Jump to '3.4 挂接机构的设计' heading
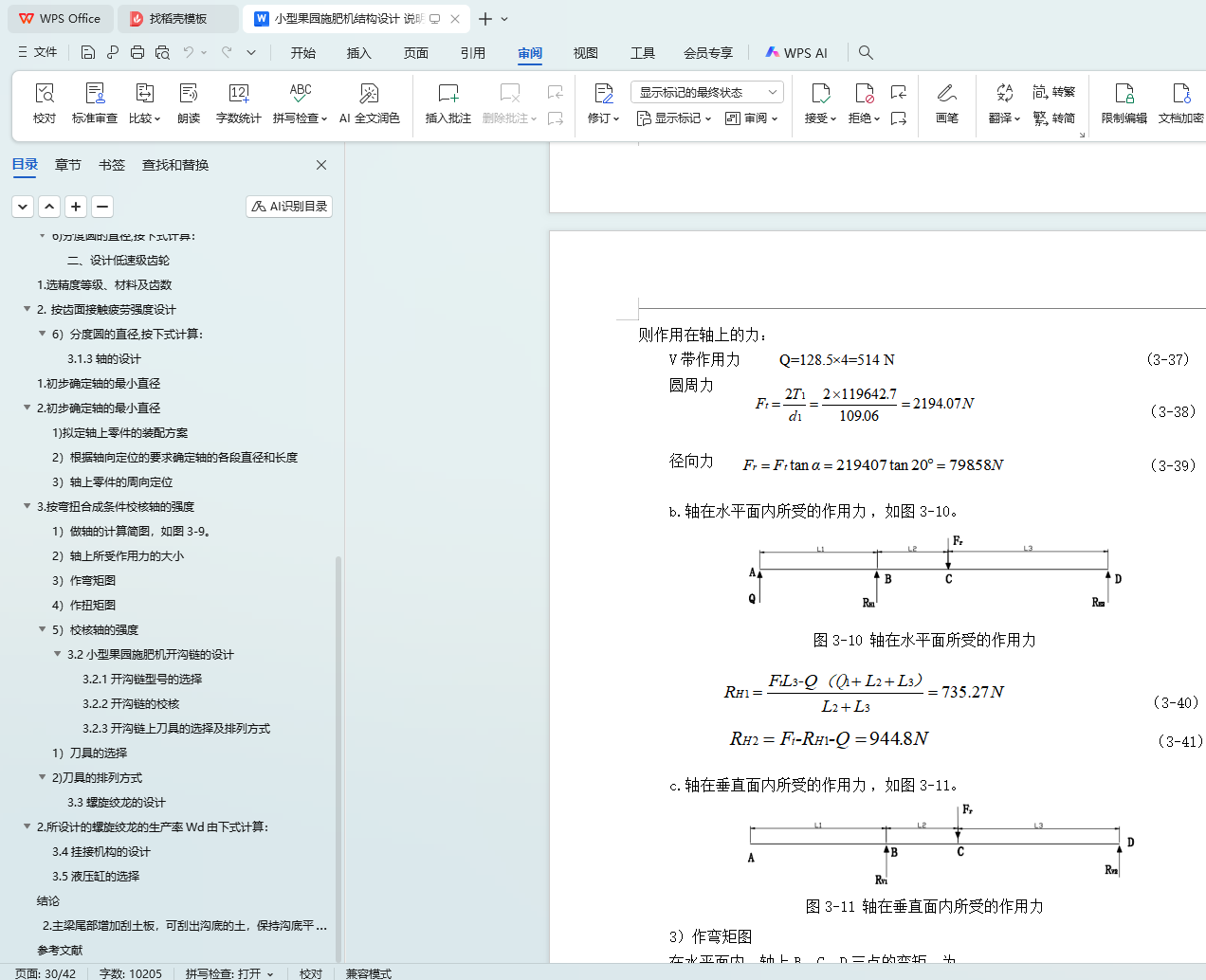This screenshot has height=980, width=1206. click(101, 851)
